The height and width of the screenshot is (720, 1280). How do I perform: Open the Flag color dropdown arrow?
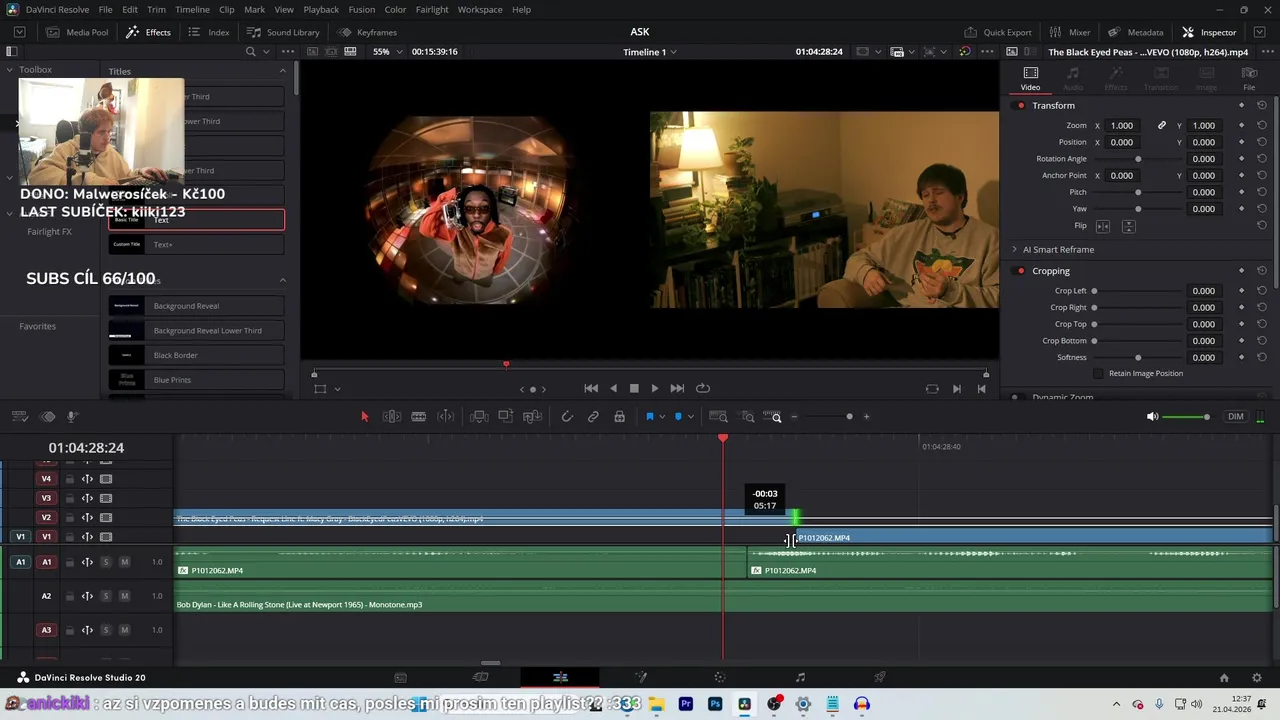(661, 417)
